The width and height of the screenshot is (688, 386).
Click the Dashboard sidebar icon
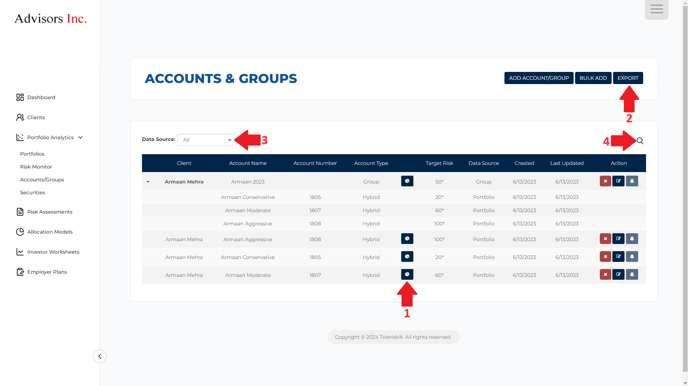pyautogui.click(x=20, y=97)
